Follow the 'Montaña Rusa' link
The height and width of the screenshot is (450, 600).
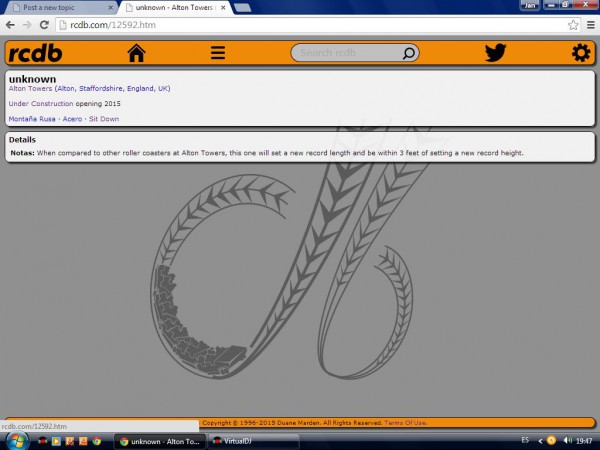(x=32, y=119)
